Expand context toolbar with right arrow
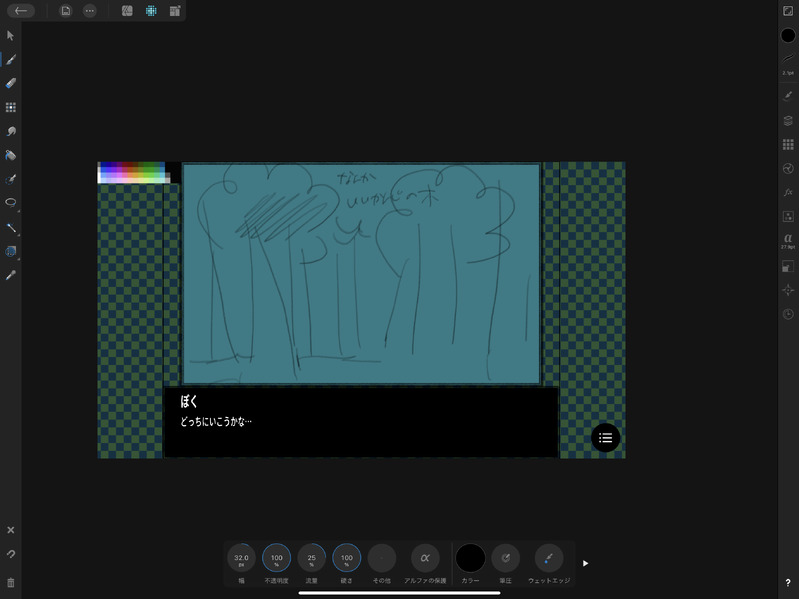Screen dimensions: 799x599 click(585, 563)
